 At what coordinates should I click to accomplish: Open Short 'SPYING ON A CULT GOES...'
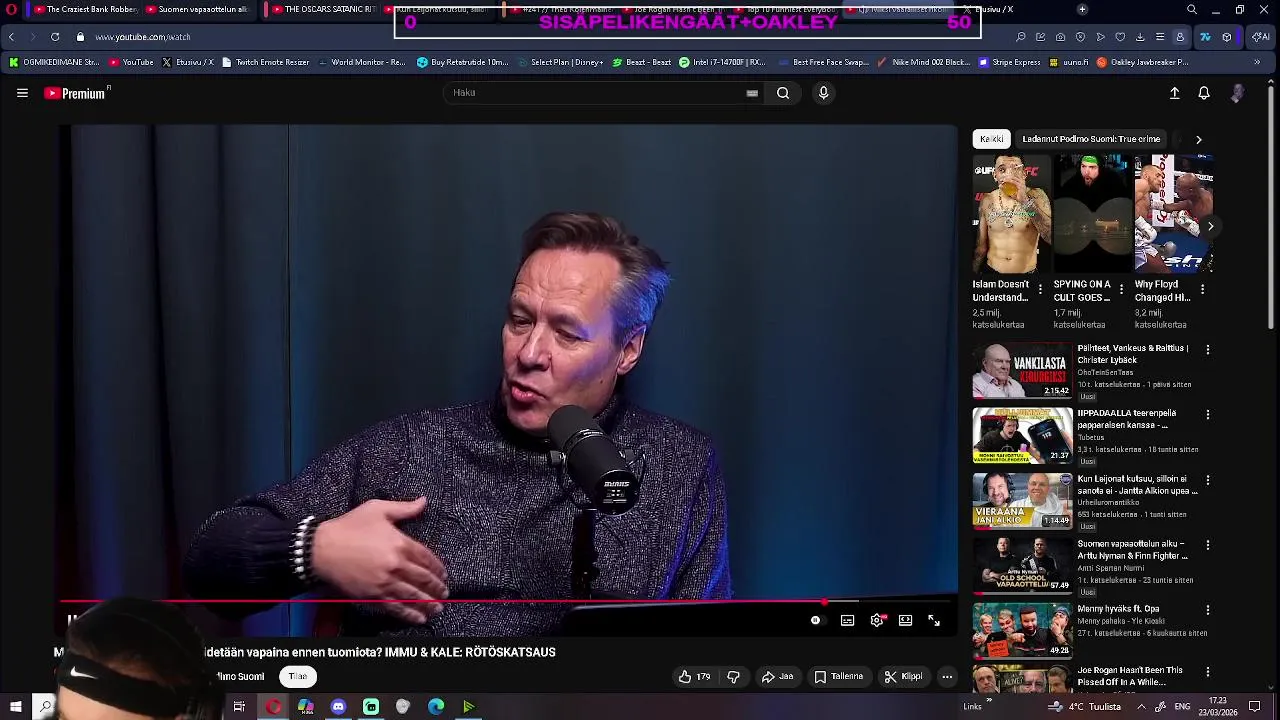coord(1092,214)
